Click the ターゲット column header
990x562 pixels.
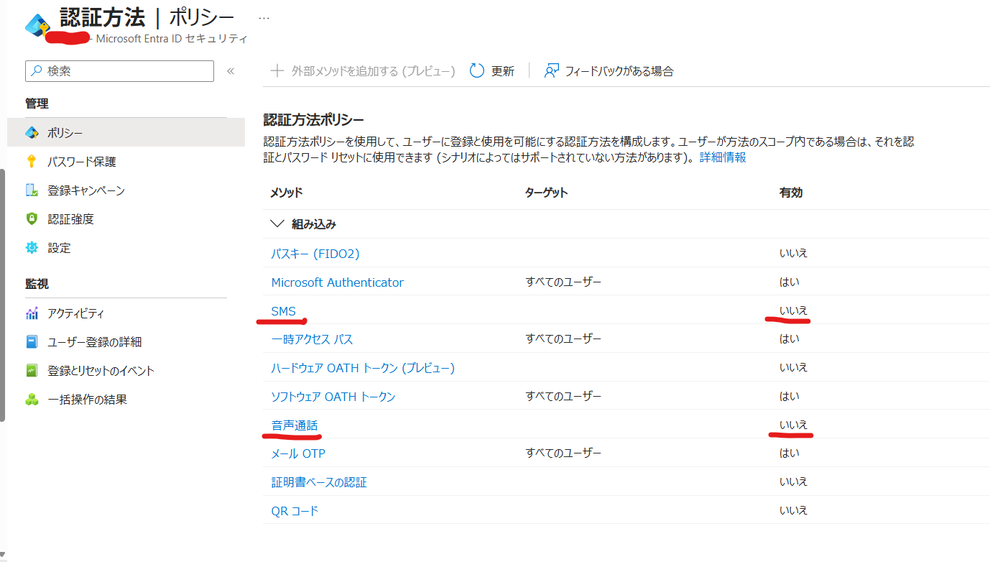pyautogui.click(x=546, y=193)
